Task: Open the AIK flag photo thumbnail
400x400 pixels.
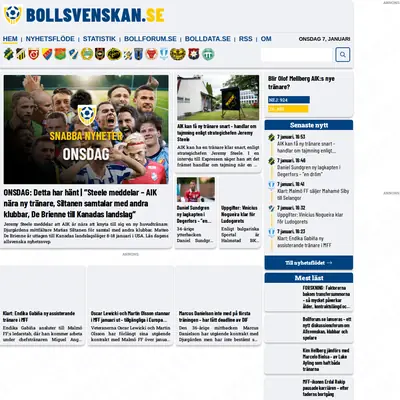Action: [218, 97]
